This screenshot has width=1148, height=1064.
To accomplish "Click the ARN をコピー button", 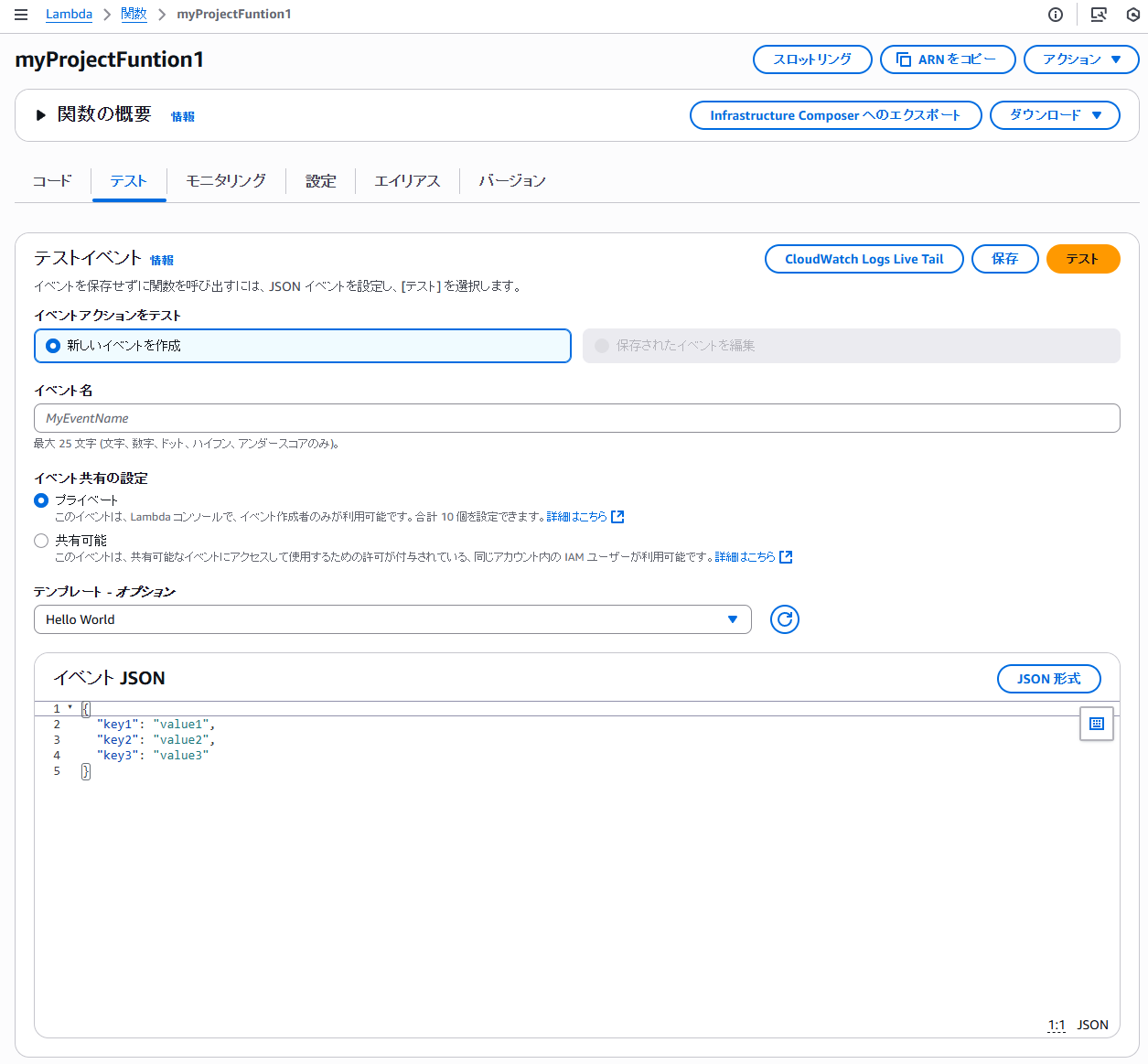I will [948, 59].
